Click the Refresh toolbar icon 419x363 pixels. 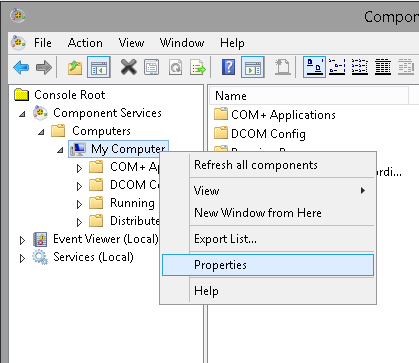click(x=175, y=67)
